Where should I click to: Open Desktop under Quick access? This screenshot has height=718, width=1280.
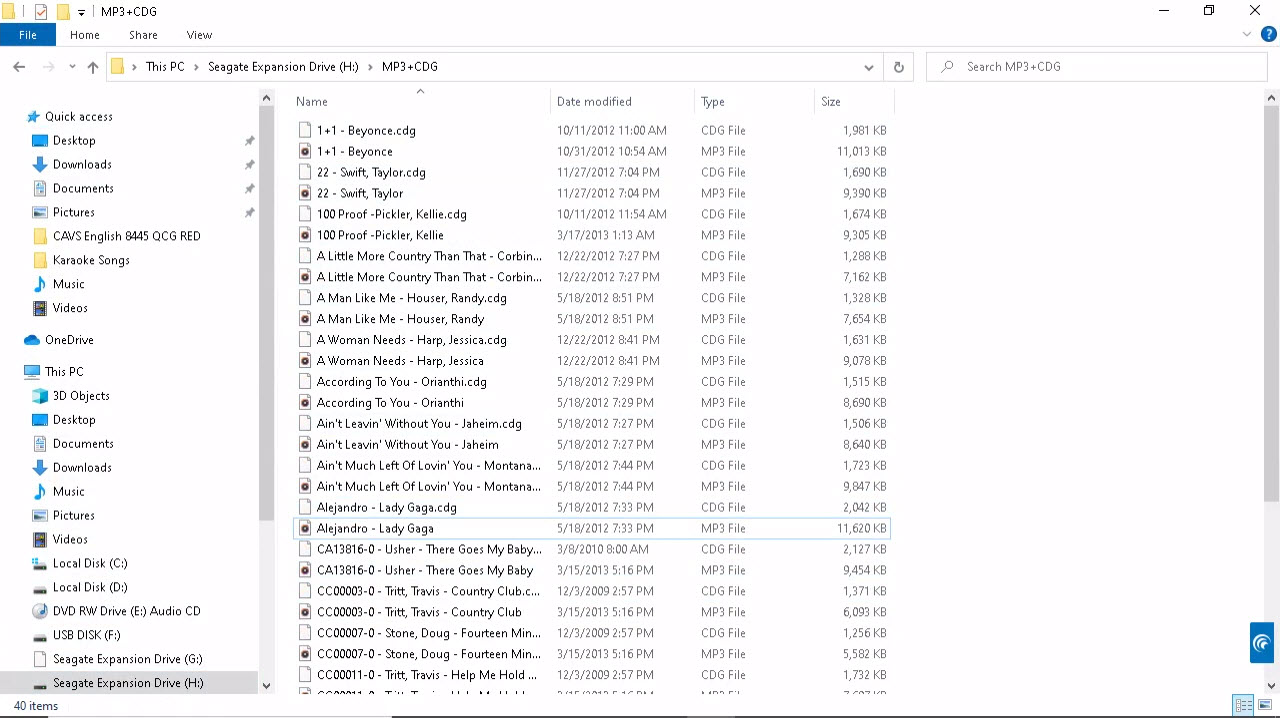click(x=74, y=141)
